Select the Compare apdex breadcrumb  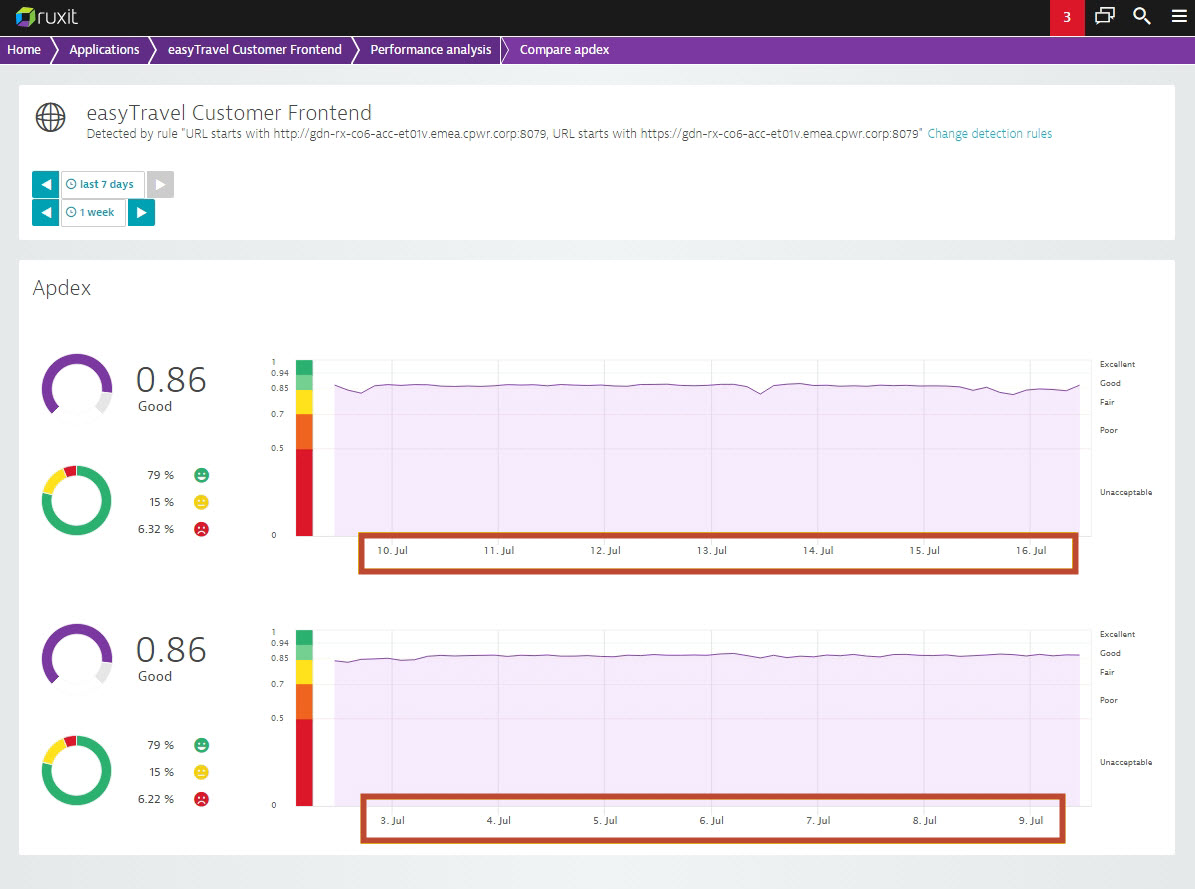coord(564,50)
